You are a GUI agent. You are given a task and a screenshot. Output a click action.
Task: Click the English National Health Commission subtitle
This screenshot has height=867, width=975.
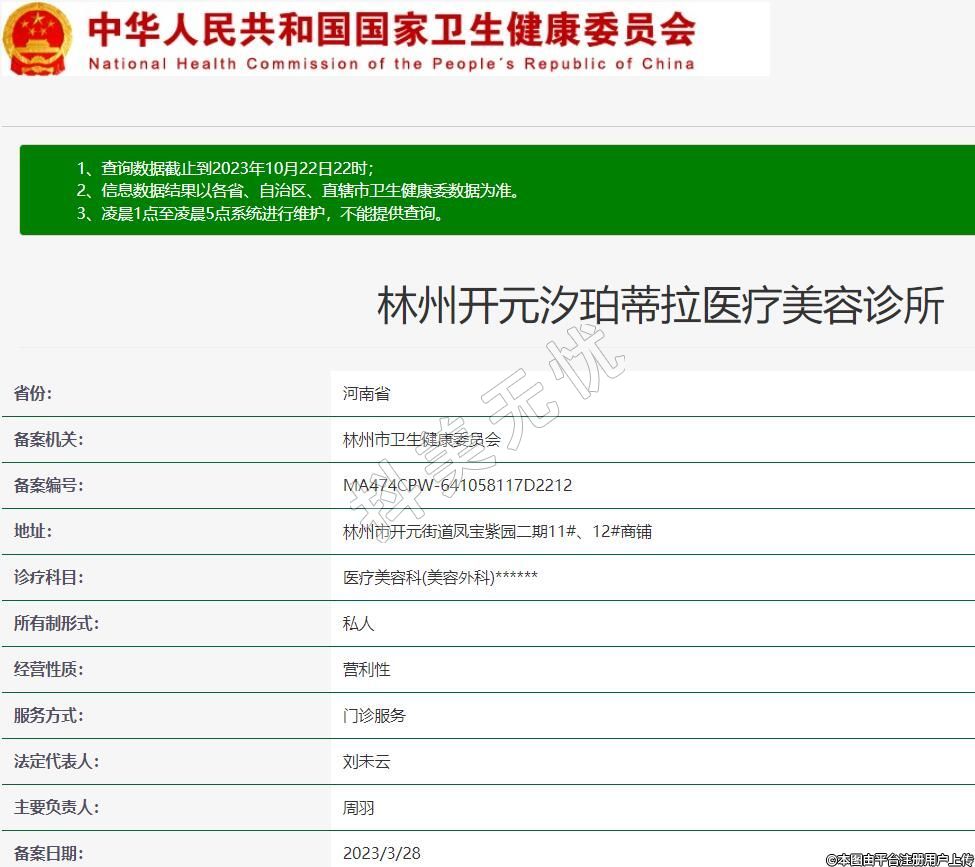pyautogui.click(x=391, y=64)
